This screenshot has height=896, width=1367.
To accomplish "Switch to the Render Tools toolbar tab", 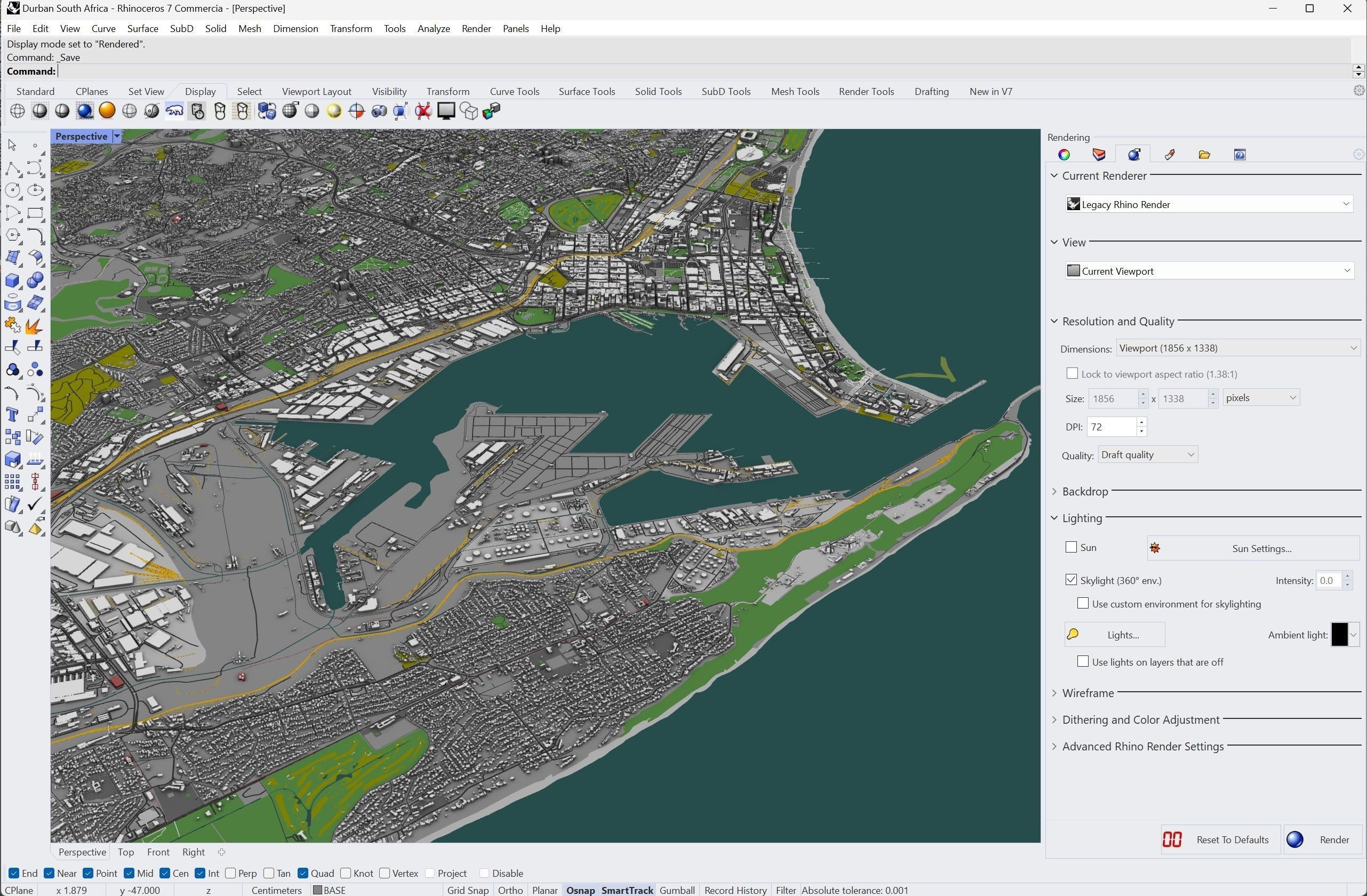I will pyautogui.click(x=866, y=91).
